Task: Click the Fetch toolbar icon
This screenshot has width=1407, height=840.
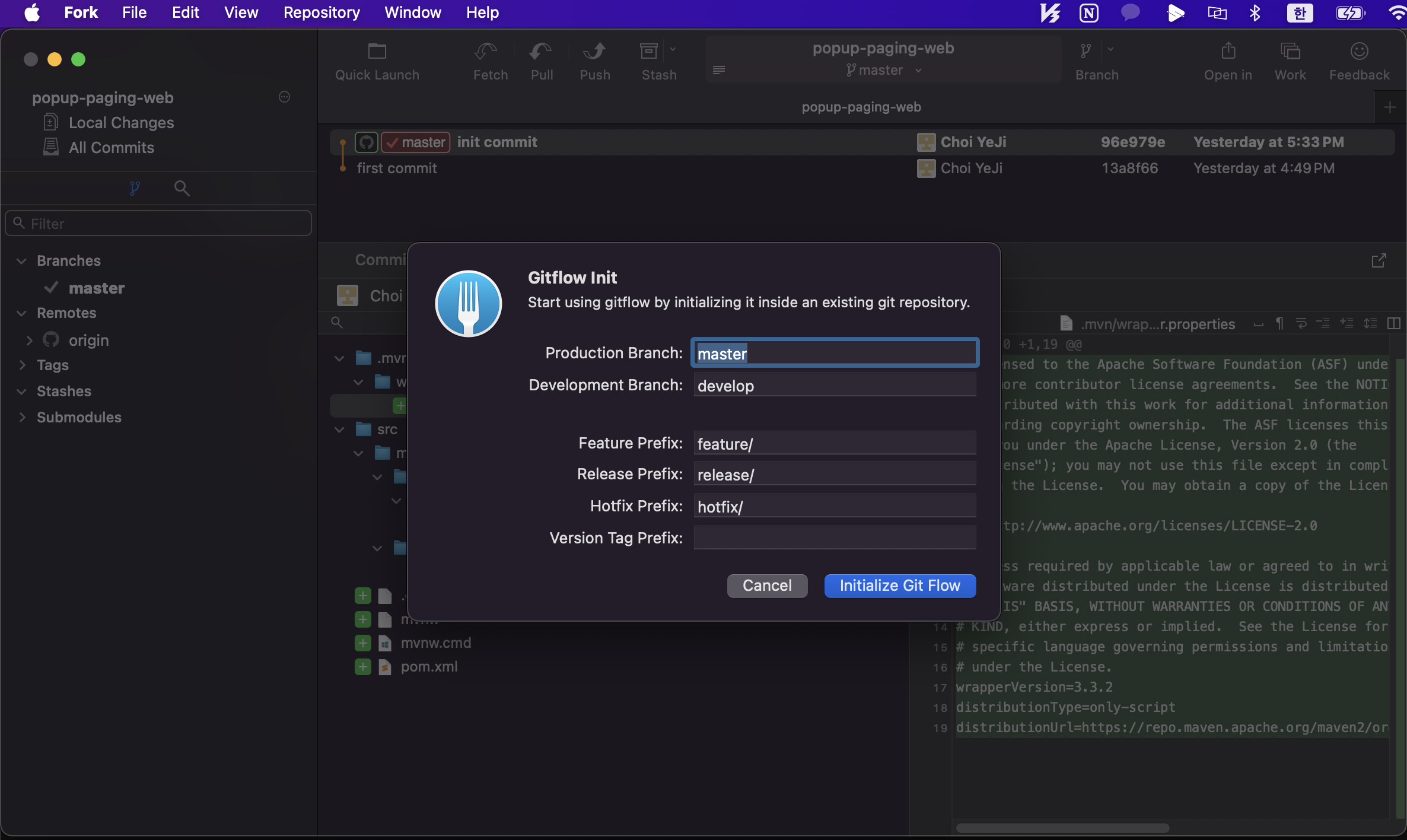Action: [486, 52]
